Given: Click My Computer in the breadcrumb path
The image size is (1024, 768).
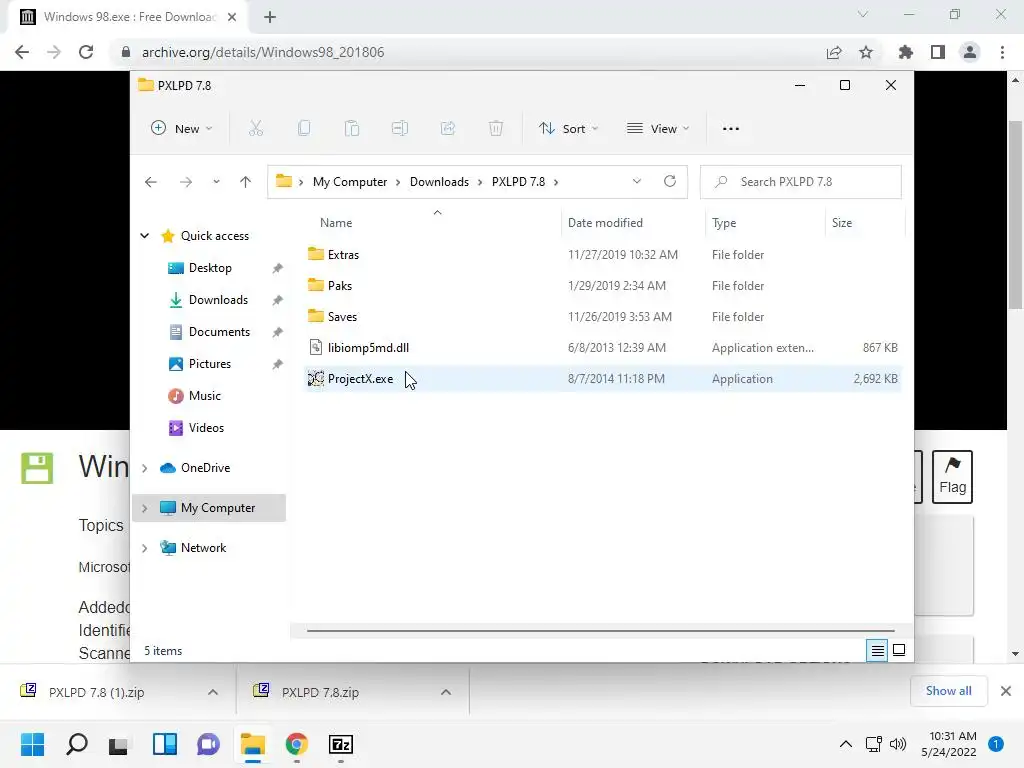Looking at the screenshot, I should pos(350,182).
